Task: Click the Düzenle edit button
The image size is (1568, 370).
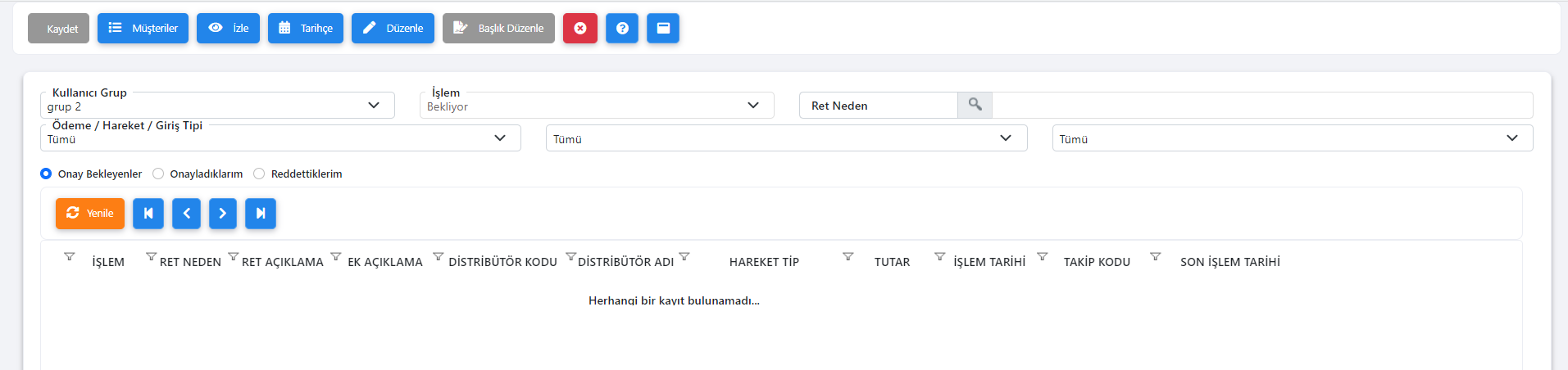Action: tap(393, 28)
